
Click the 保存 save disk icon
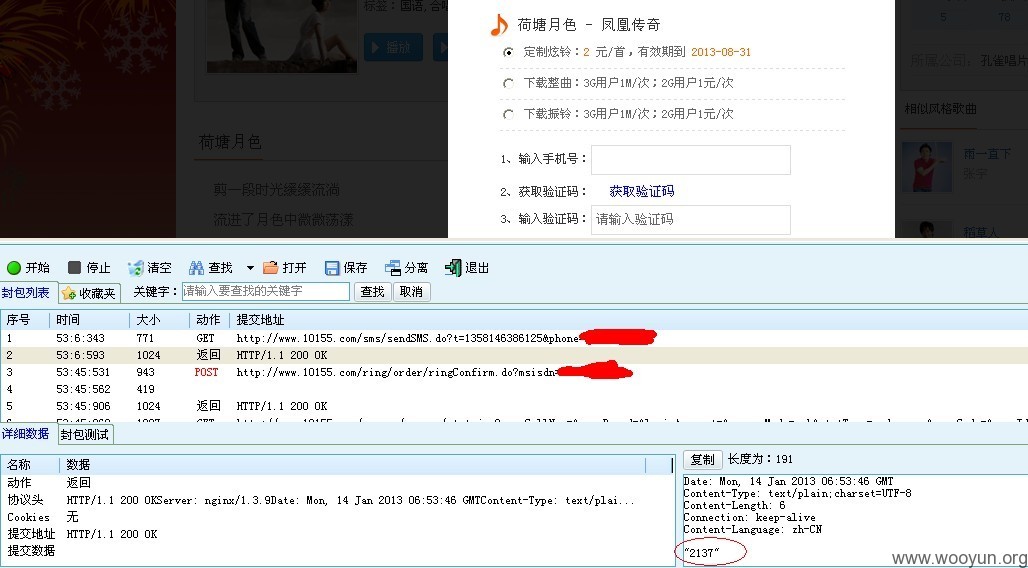point(332,268)
